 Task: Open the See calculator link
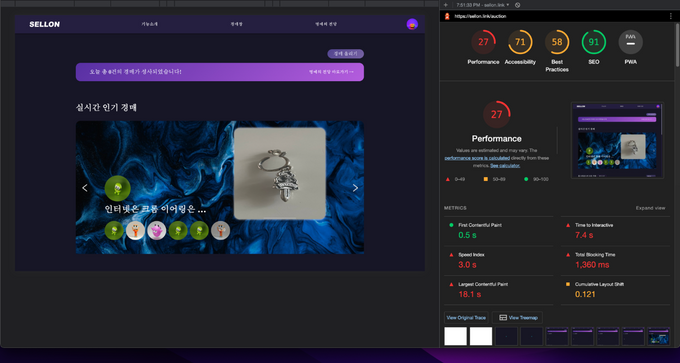(505, 166)
